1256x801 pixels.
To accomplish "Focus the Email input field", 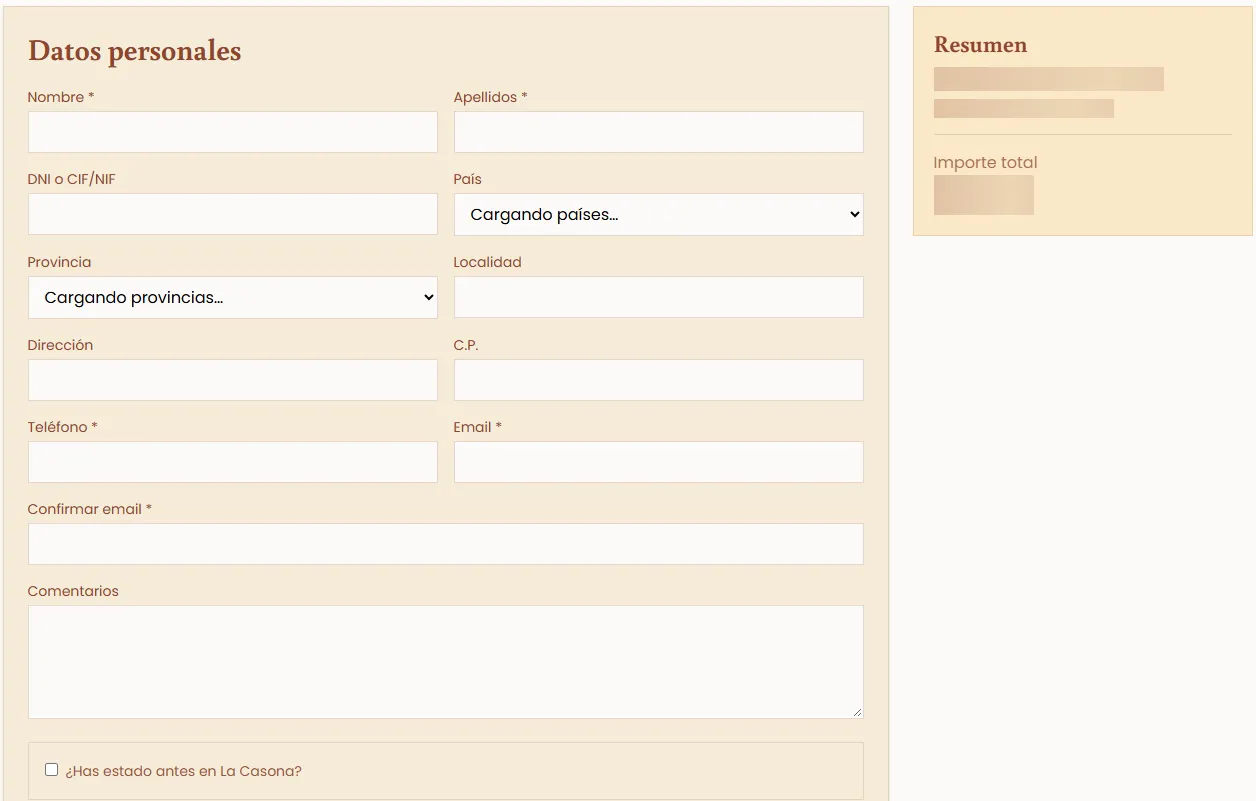I will [x=659, y=462].
